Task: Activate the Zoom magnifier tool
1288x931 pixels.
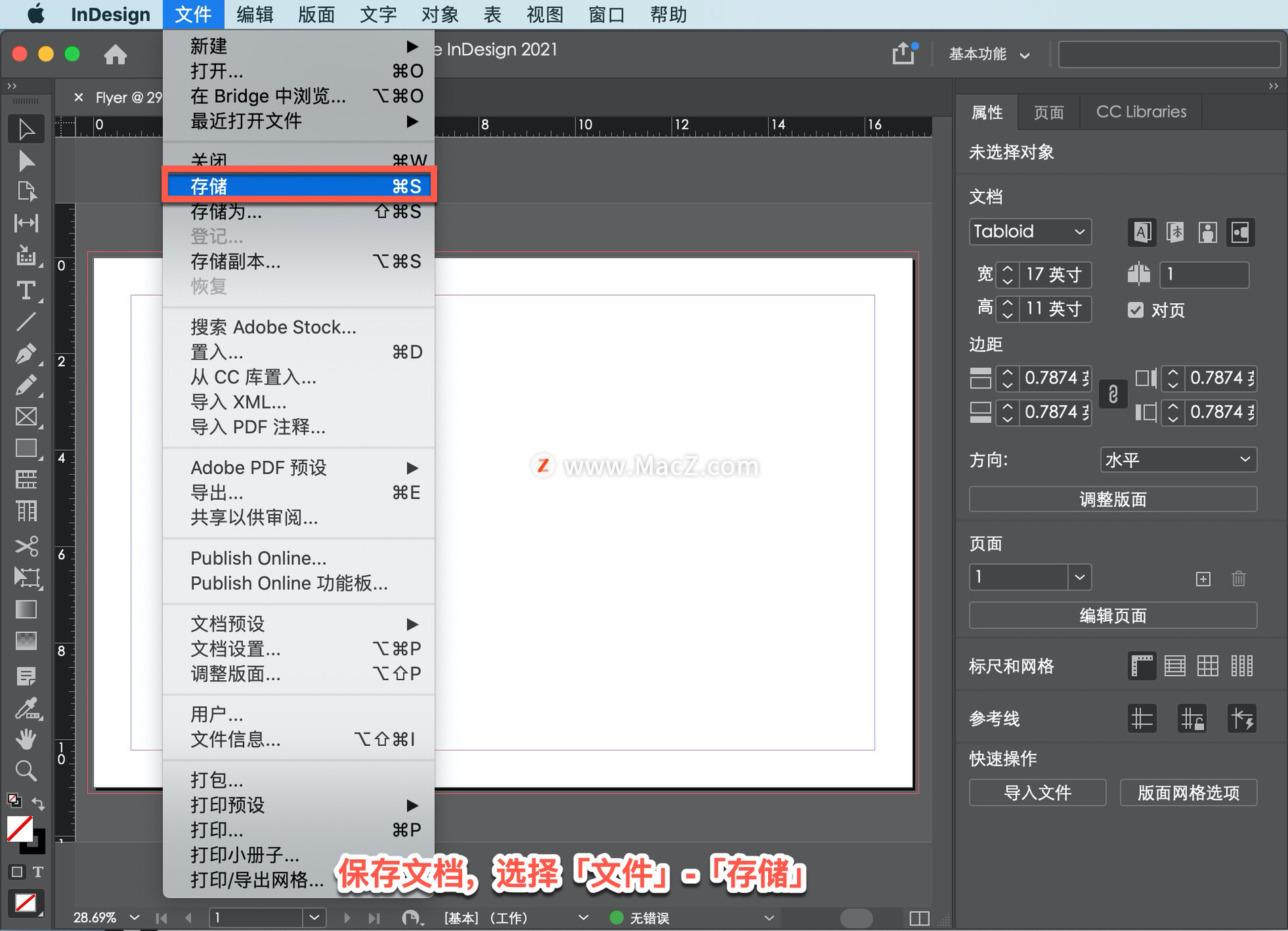Action: (25, 770)
